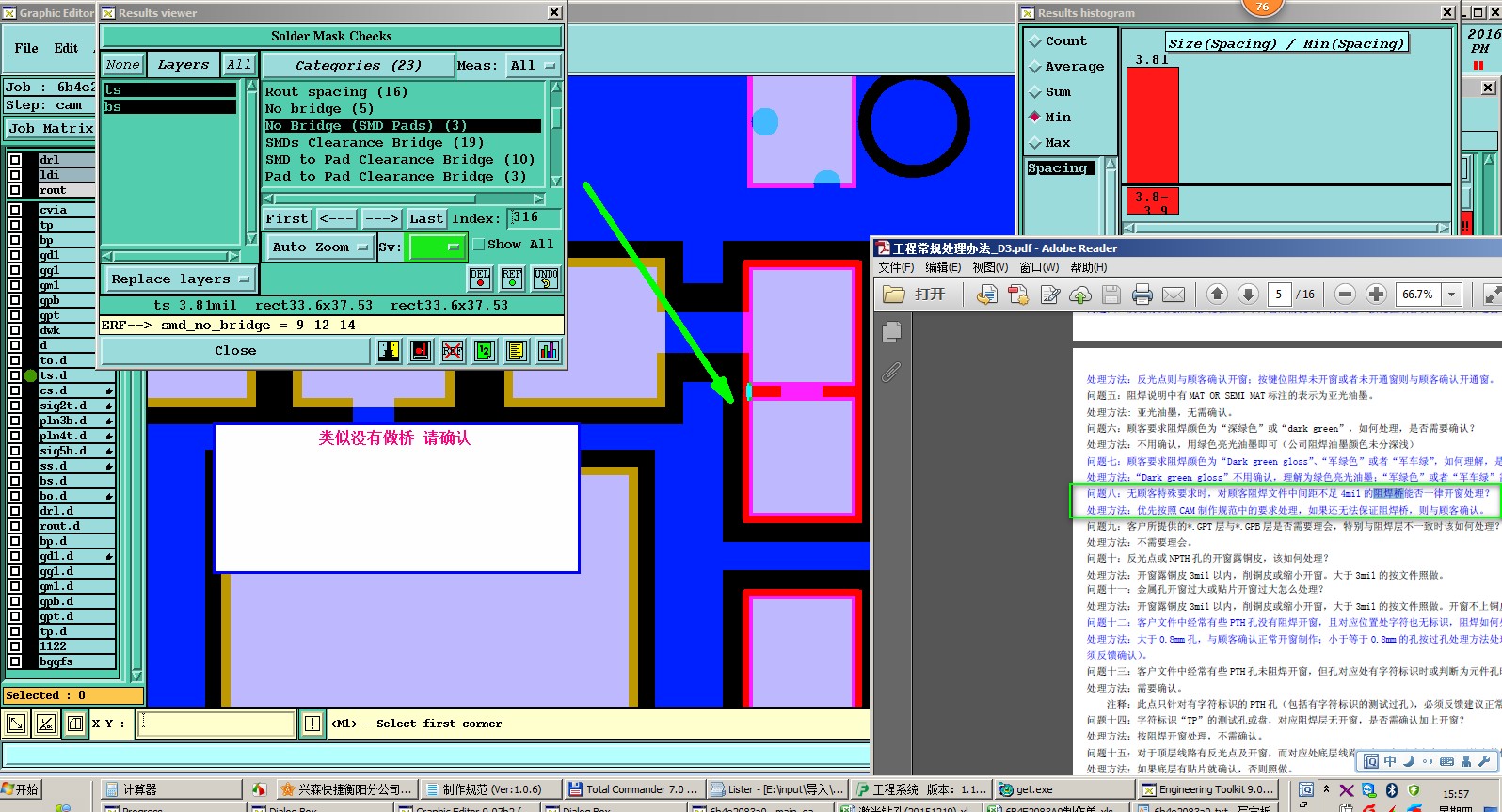This screenshot has height=812, width=1502.
Task: Go to previous page in Adobe Reader
Action: pyautogui.click(x=1217, y=295)
